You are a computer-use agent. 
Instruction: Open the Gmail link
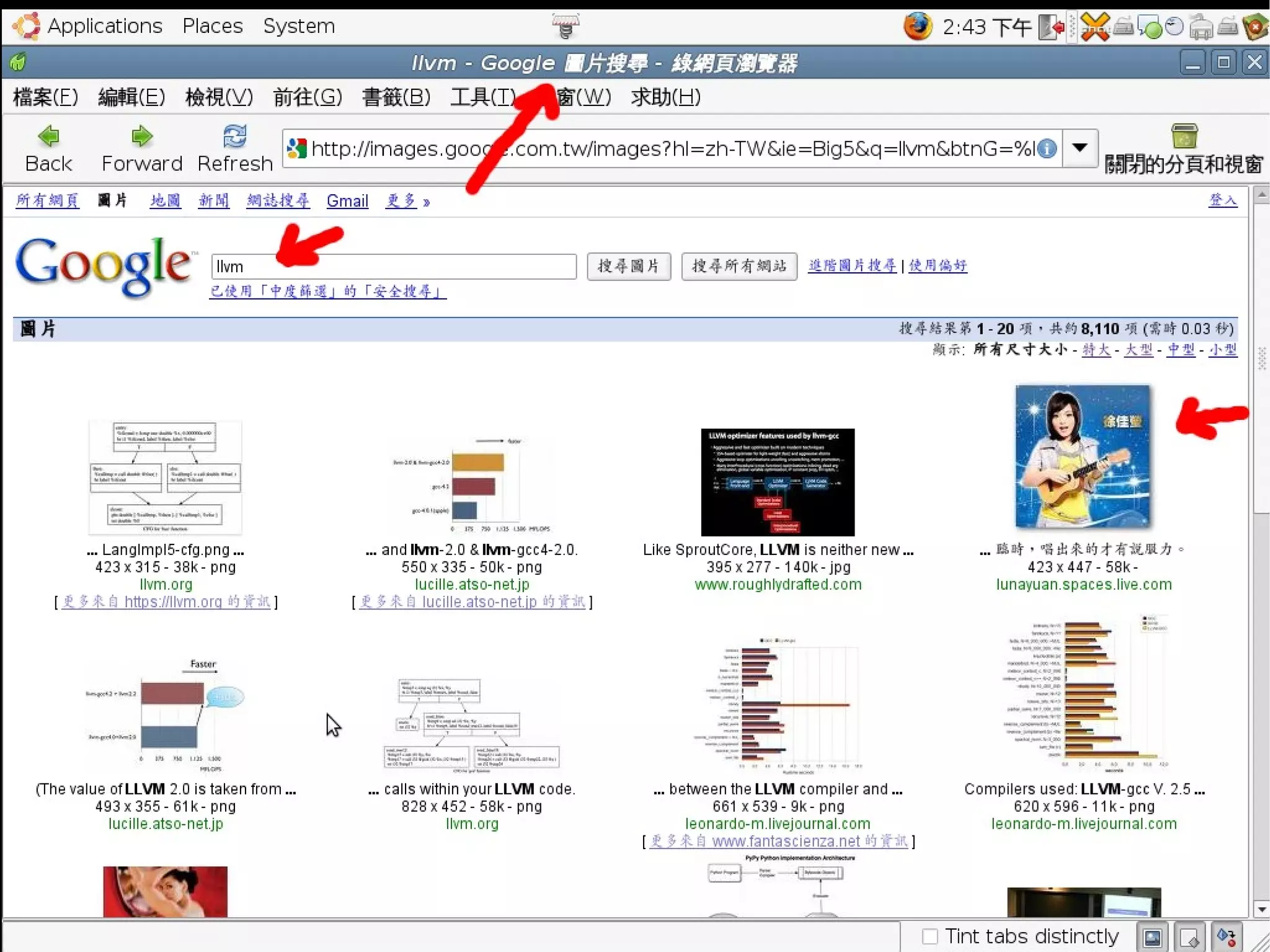pyautogui.click(x=347, y=201)
